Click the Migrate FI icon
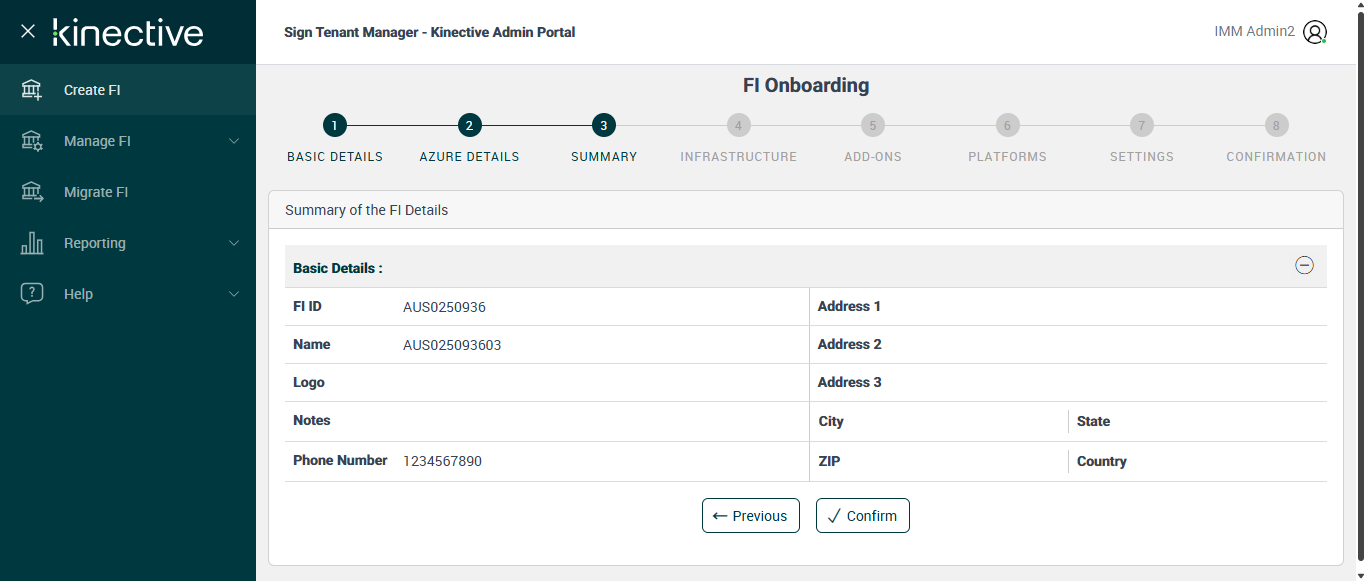Image resolution: width=1366 pixels, height=581 pixels. point(32,192)
